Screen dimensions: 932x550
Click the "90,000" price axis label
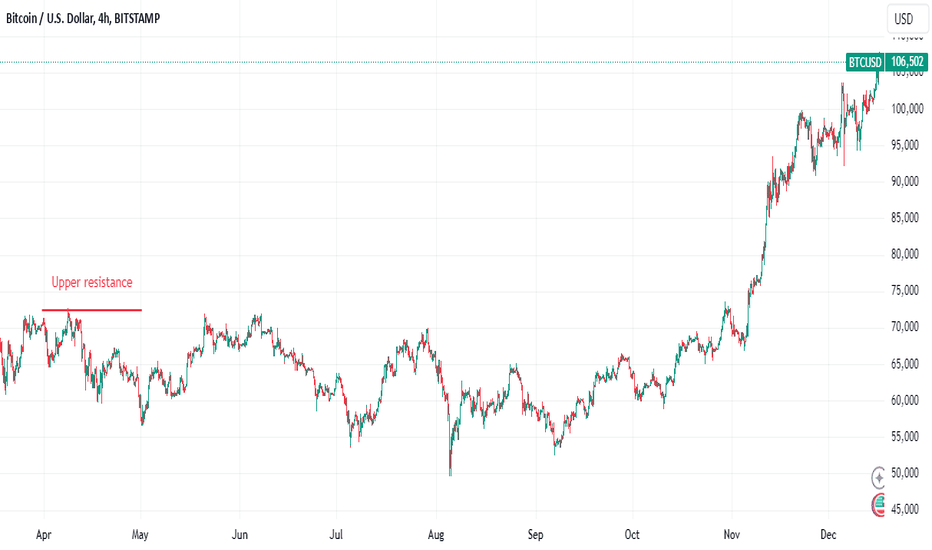(x=905, y=181)
